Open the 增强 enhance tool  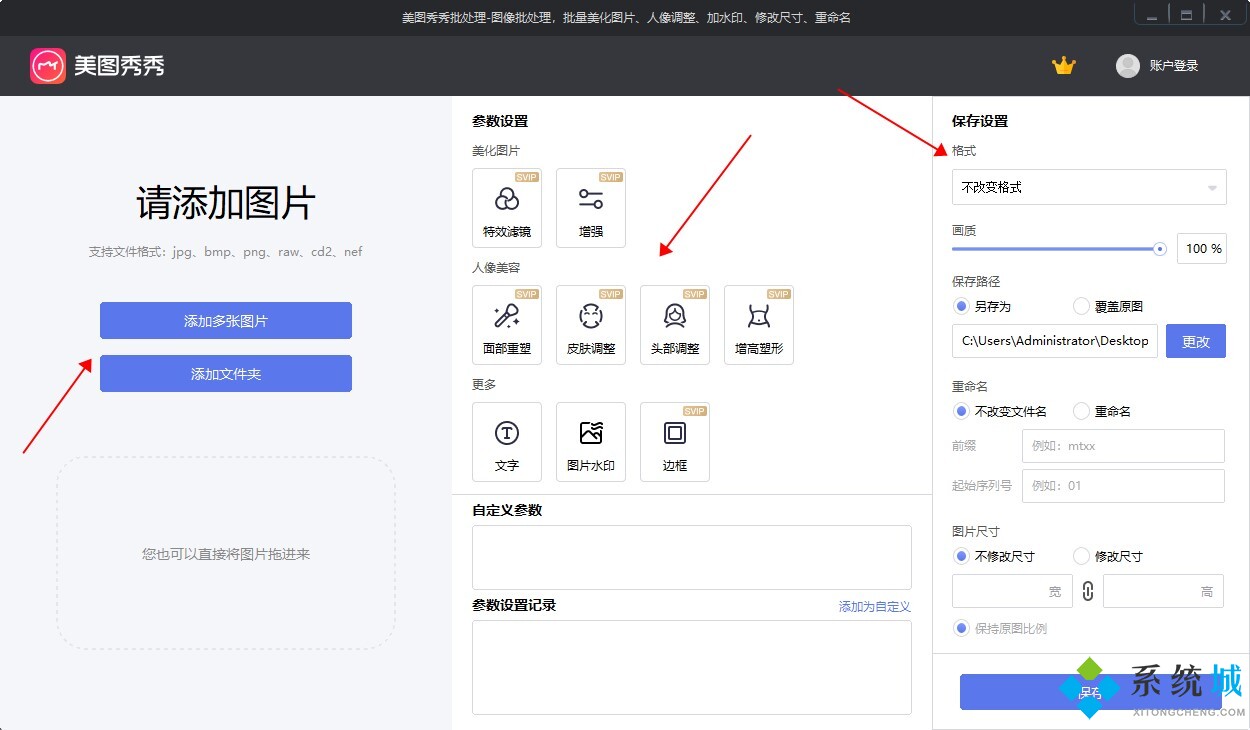591,208
